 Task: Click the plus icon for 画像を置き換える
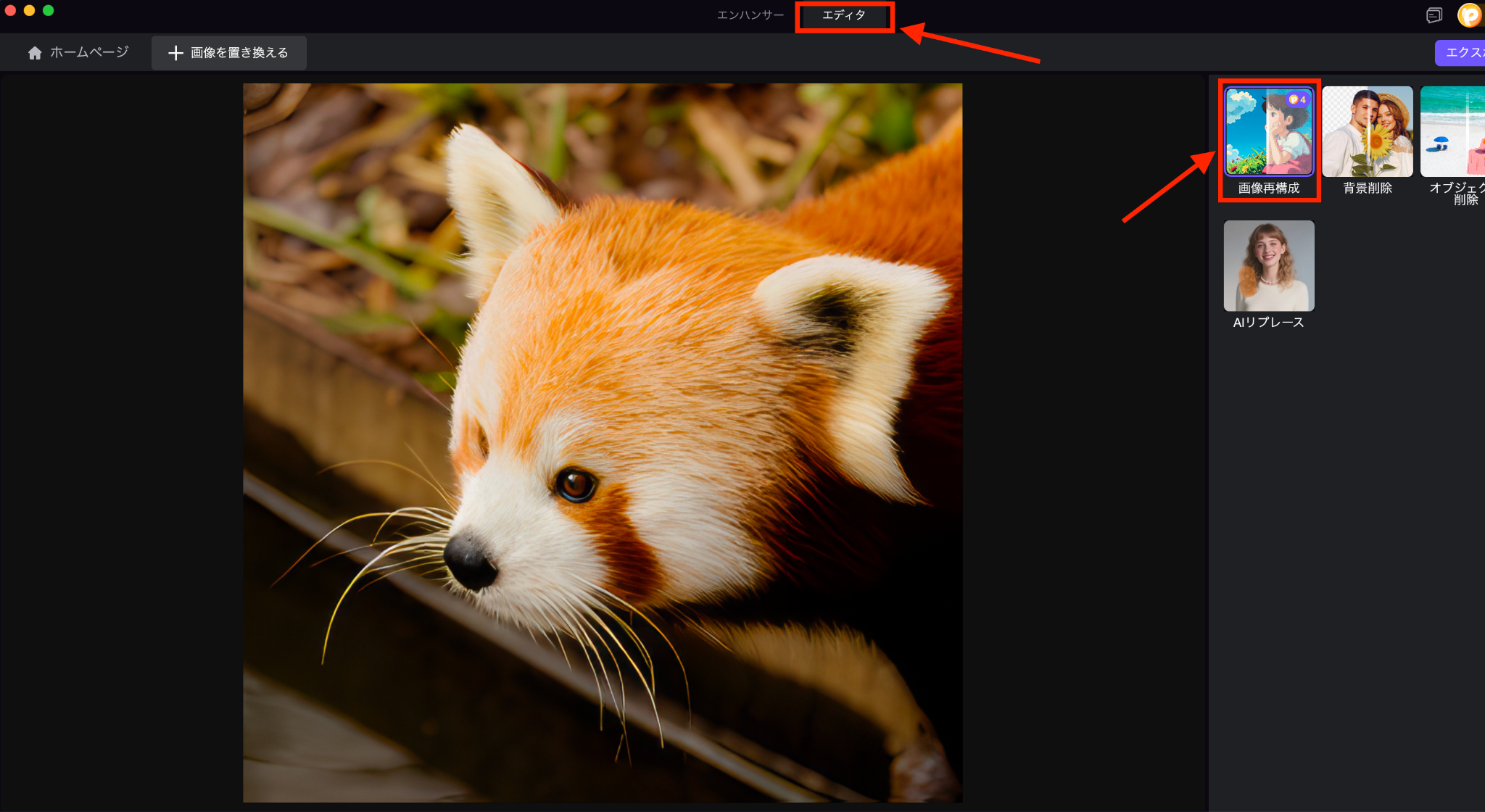(175, 53)
